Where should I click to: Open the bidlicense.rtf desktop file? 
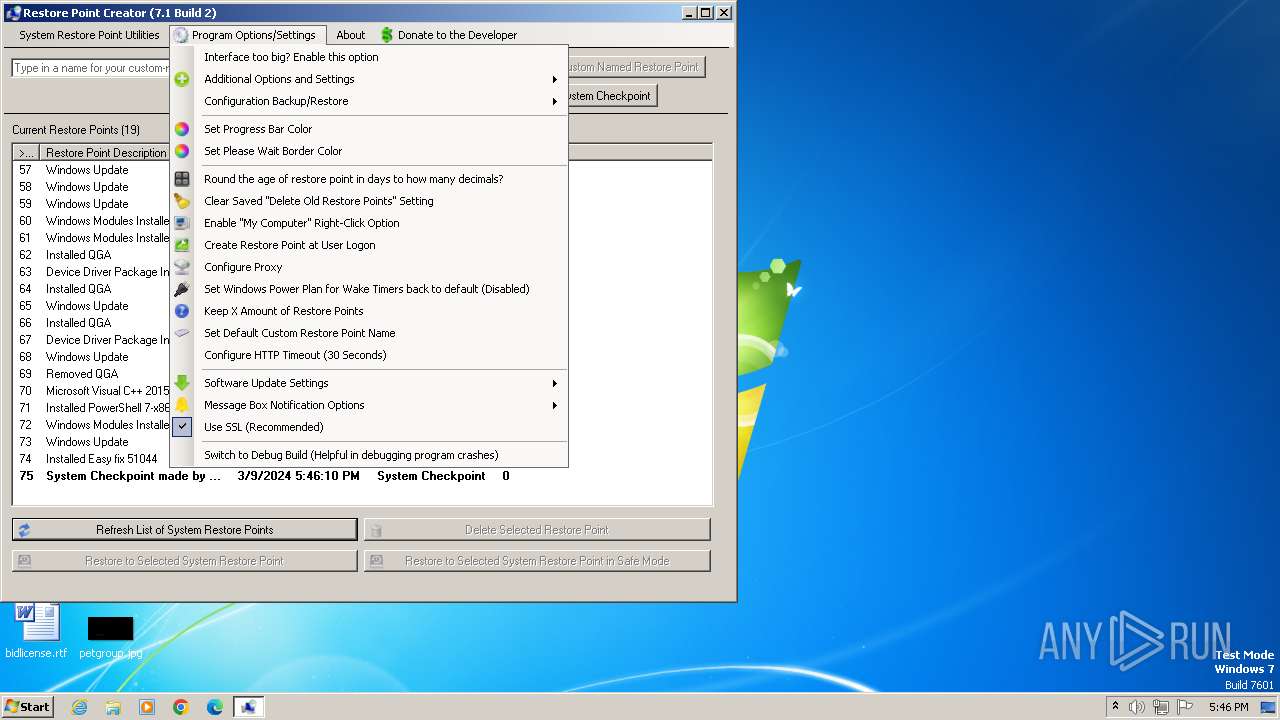pos(37,632)
